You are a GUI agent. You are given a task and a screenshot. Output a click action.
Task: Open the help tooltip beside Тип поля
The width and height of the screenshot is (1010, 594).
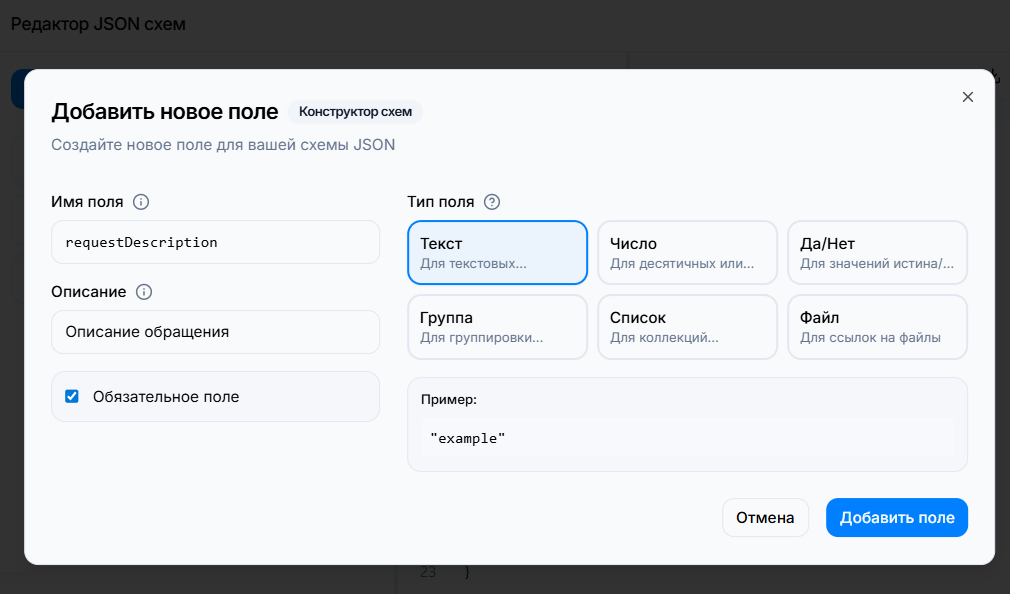491,202
